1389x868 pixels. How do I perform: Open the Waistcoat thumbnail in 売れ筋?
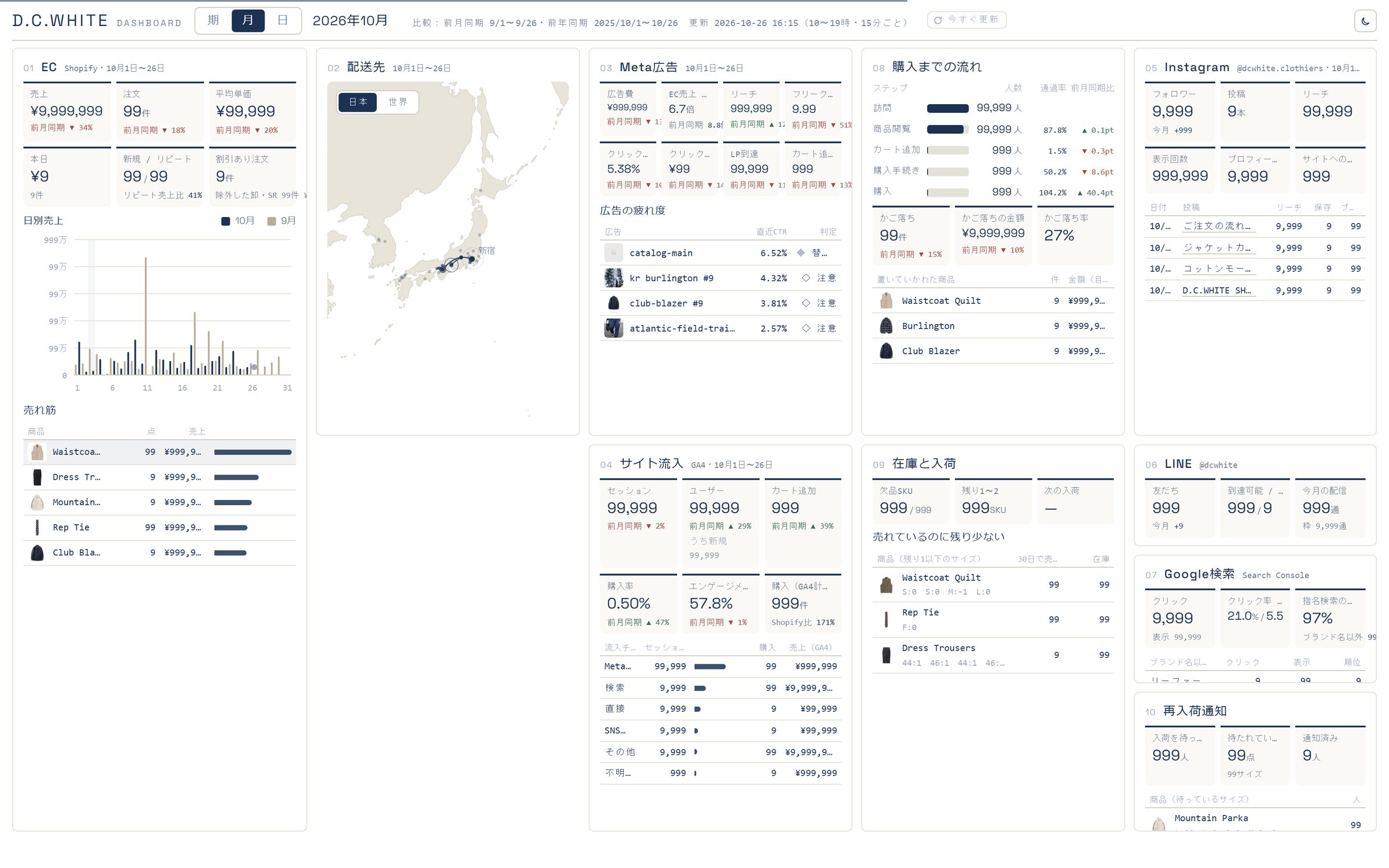(37, 452)
